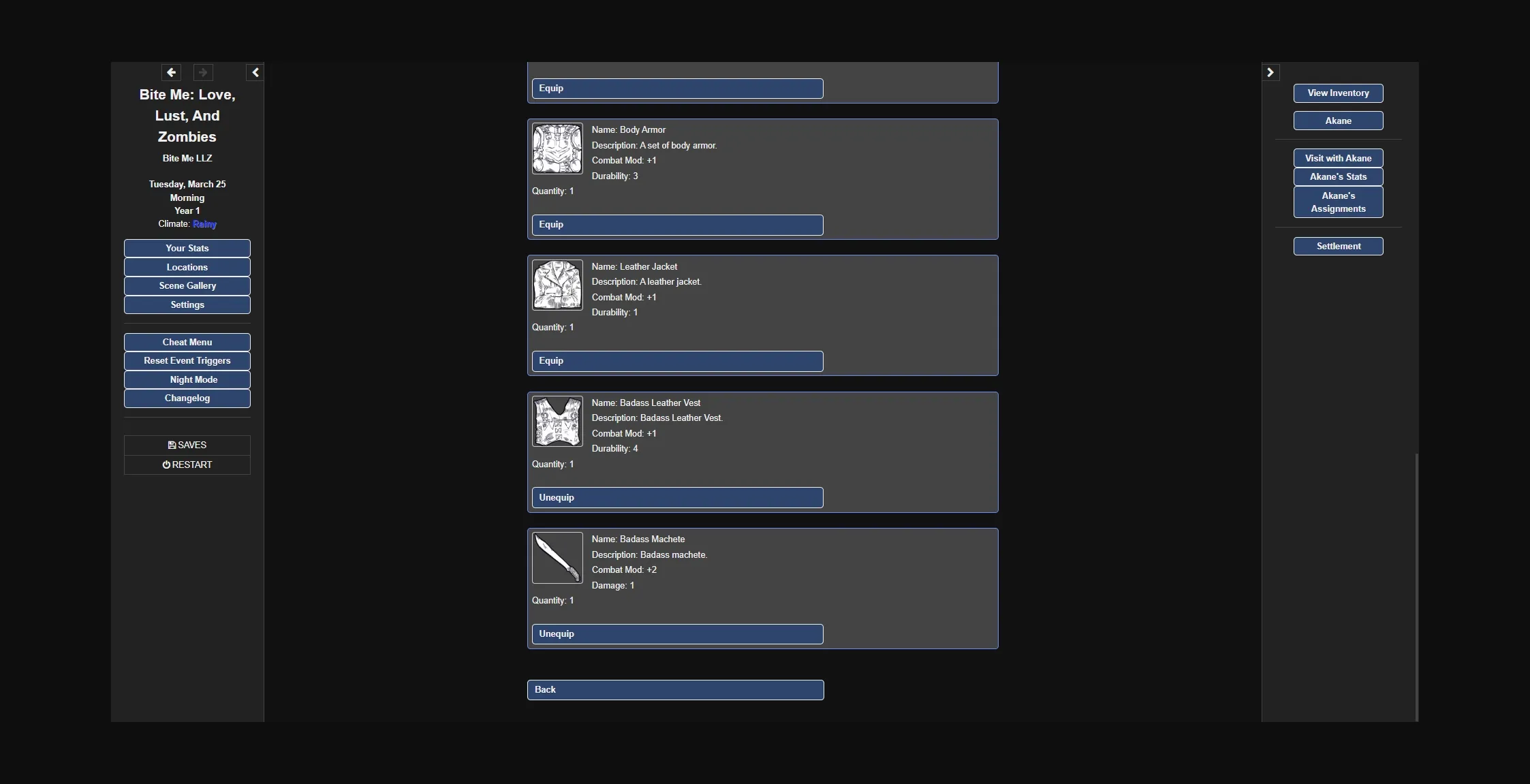Go back using the left arrow icon

171,72
